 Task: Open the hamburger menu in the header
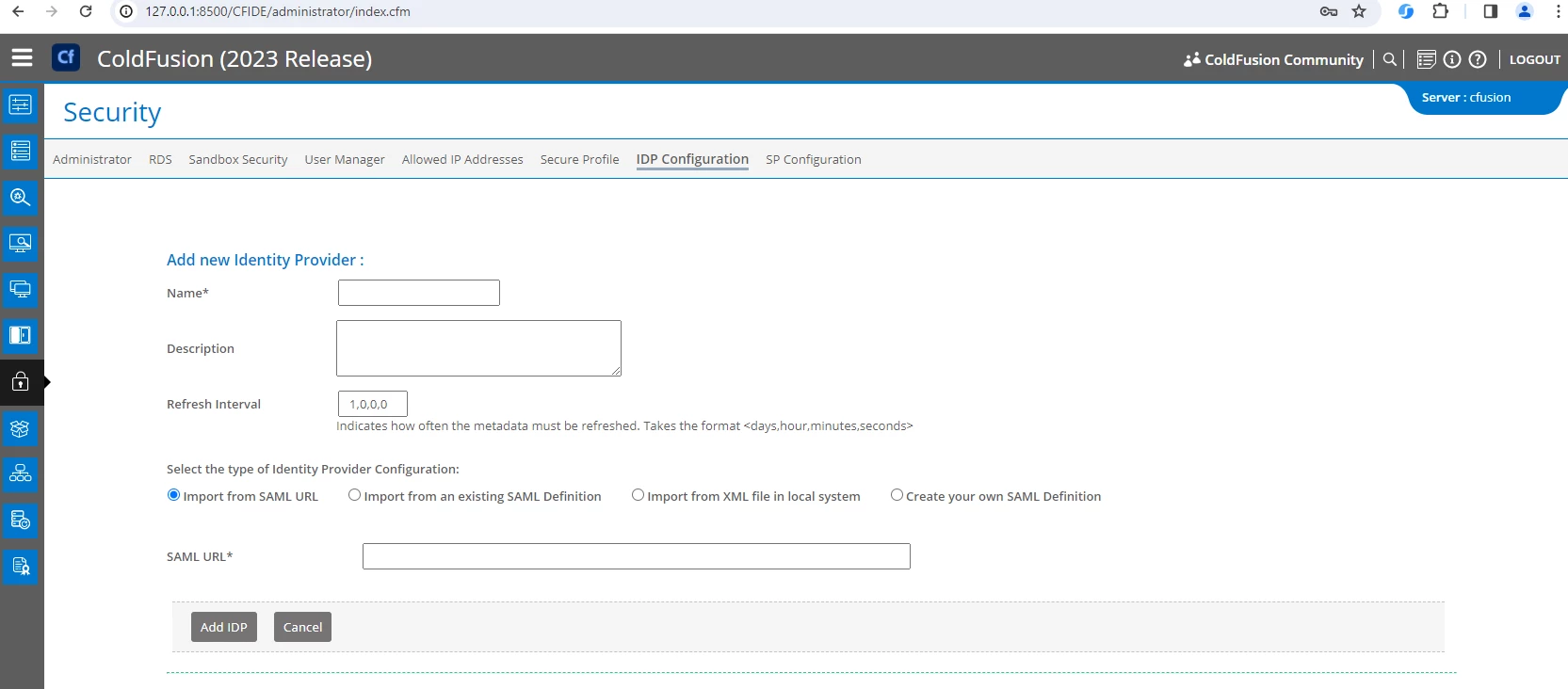pos(22,58)
